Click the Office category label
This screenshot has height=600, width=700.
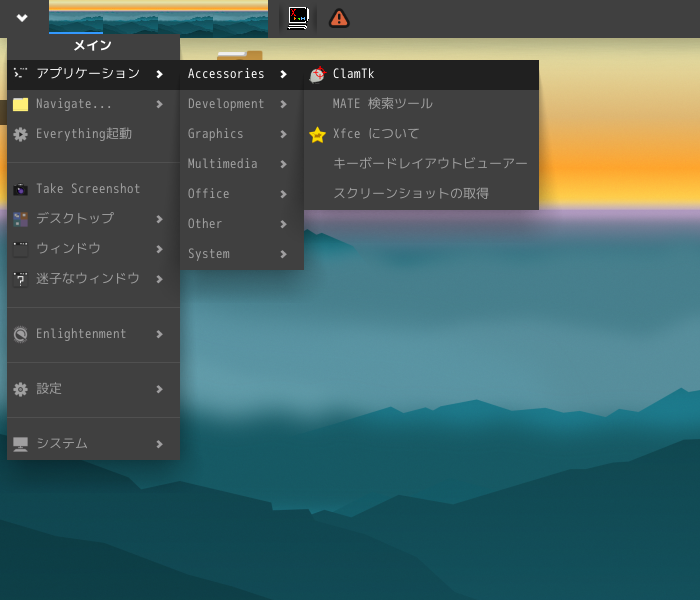(x=208, y=194)
